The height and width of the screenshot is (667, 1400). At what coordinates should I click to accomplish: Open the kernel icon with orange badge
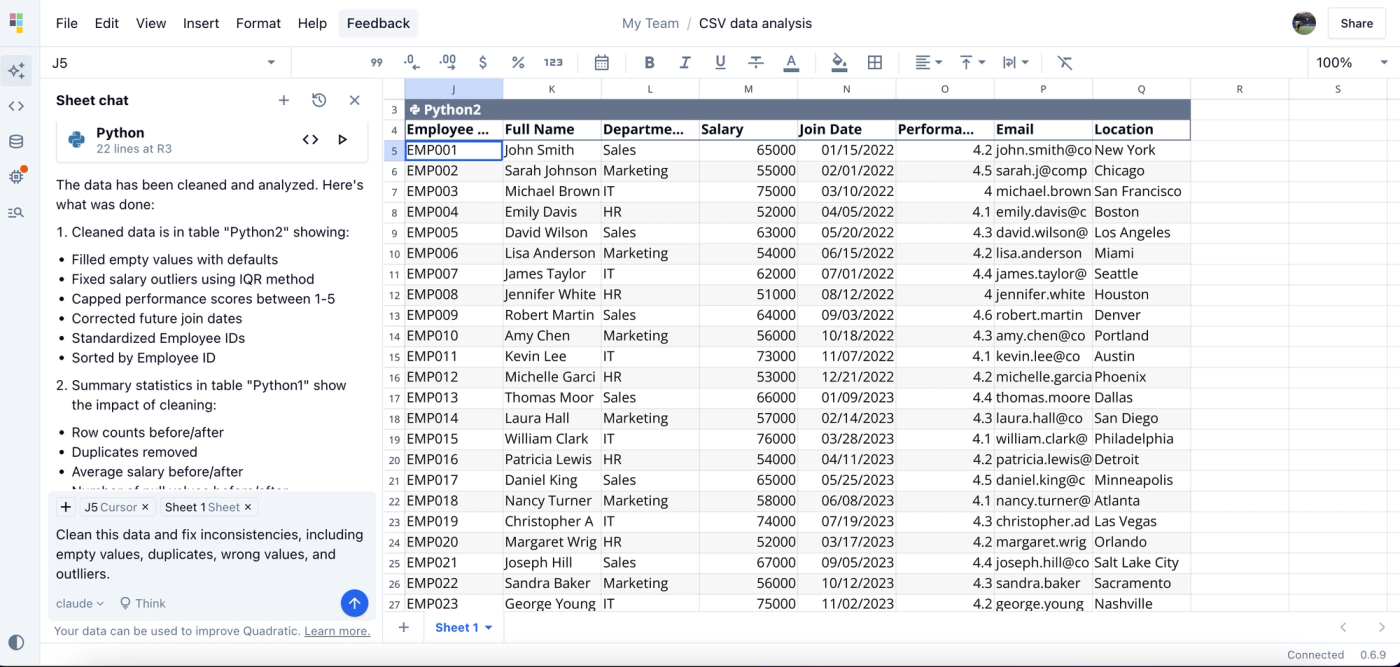14,176
